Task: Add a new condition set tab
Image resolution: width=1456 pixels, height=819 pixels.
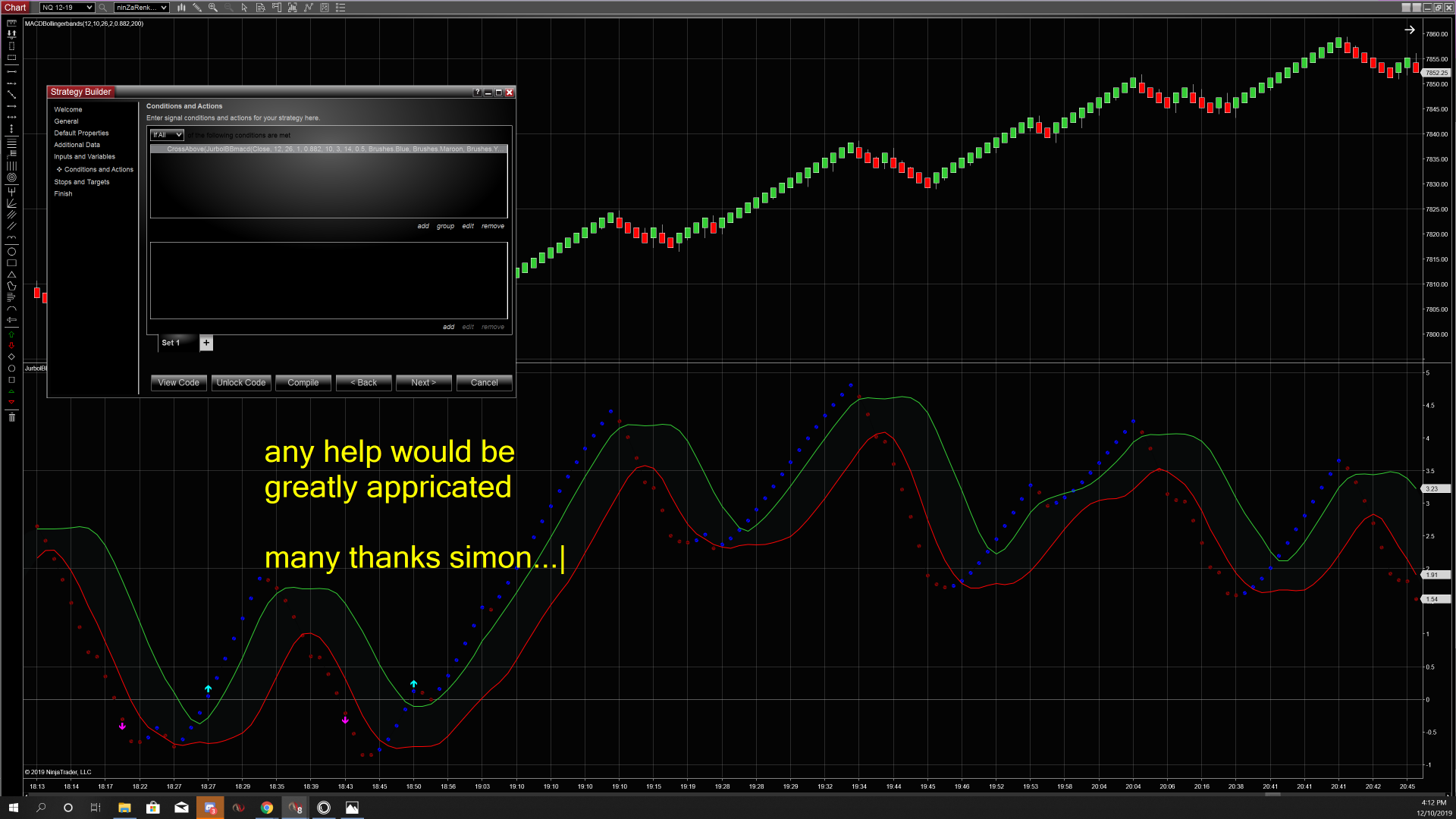Action: [206, 343]
